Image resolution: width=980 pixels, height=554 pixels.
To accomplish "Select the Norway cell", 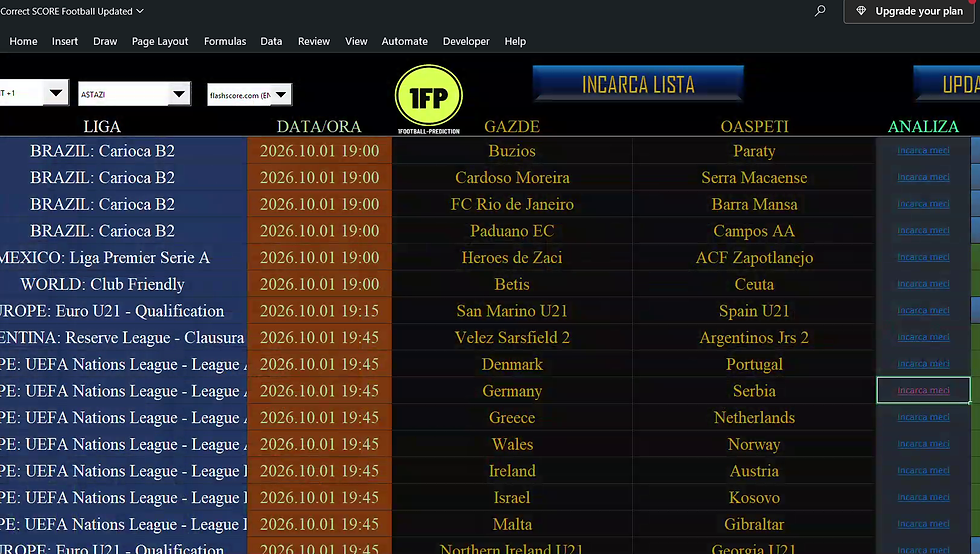I will (x=754, y=445).
